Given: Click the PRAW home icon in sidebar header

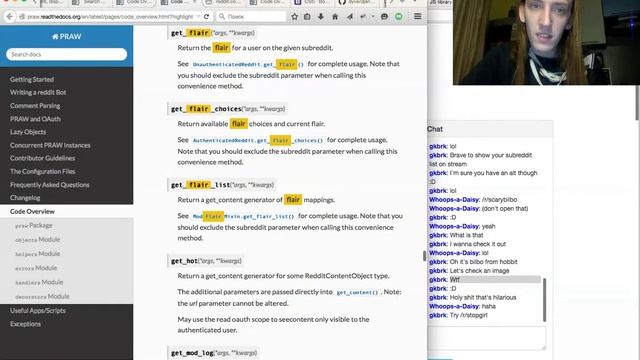Looking at the screenshot, I should 55,37.
